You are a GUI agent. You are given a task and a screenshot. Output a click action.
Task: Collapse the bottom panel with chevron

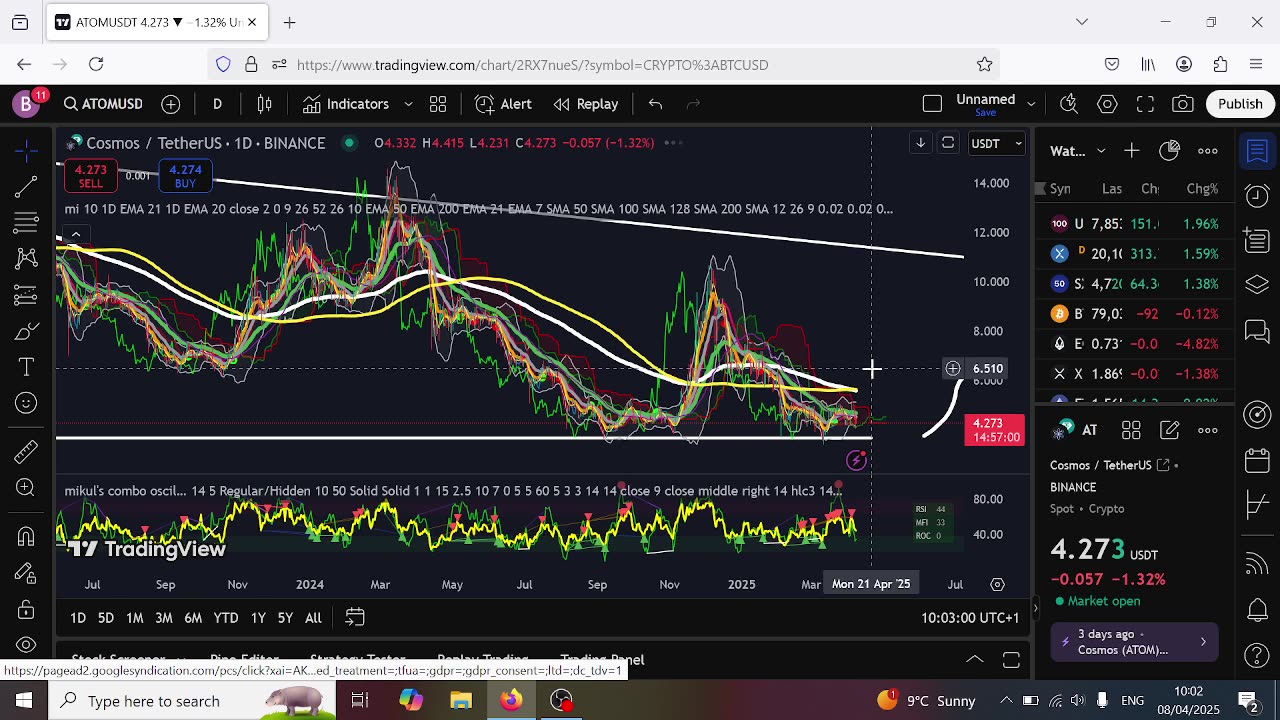pyautogui.click(x=974, y=660)
